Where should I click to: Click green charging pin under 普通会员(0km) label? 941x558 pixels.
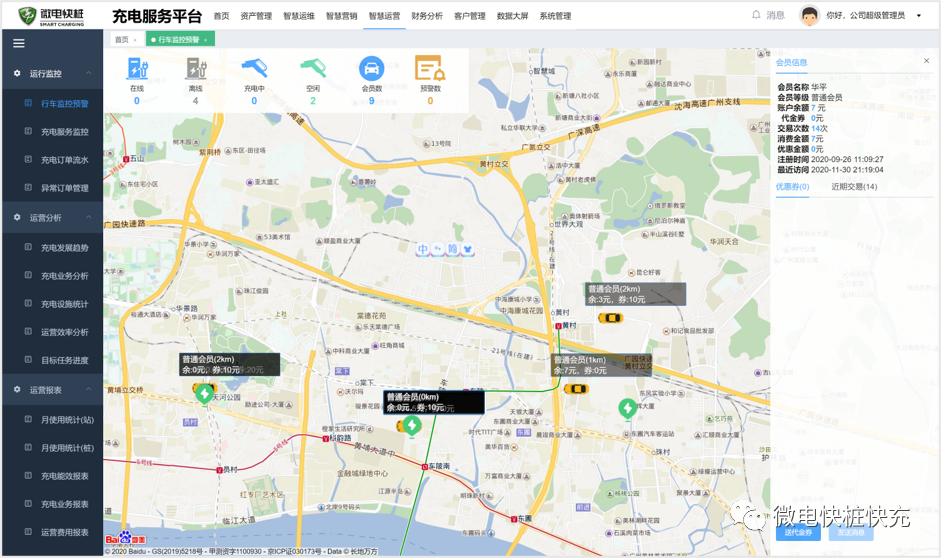(412, 427)
